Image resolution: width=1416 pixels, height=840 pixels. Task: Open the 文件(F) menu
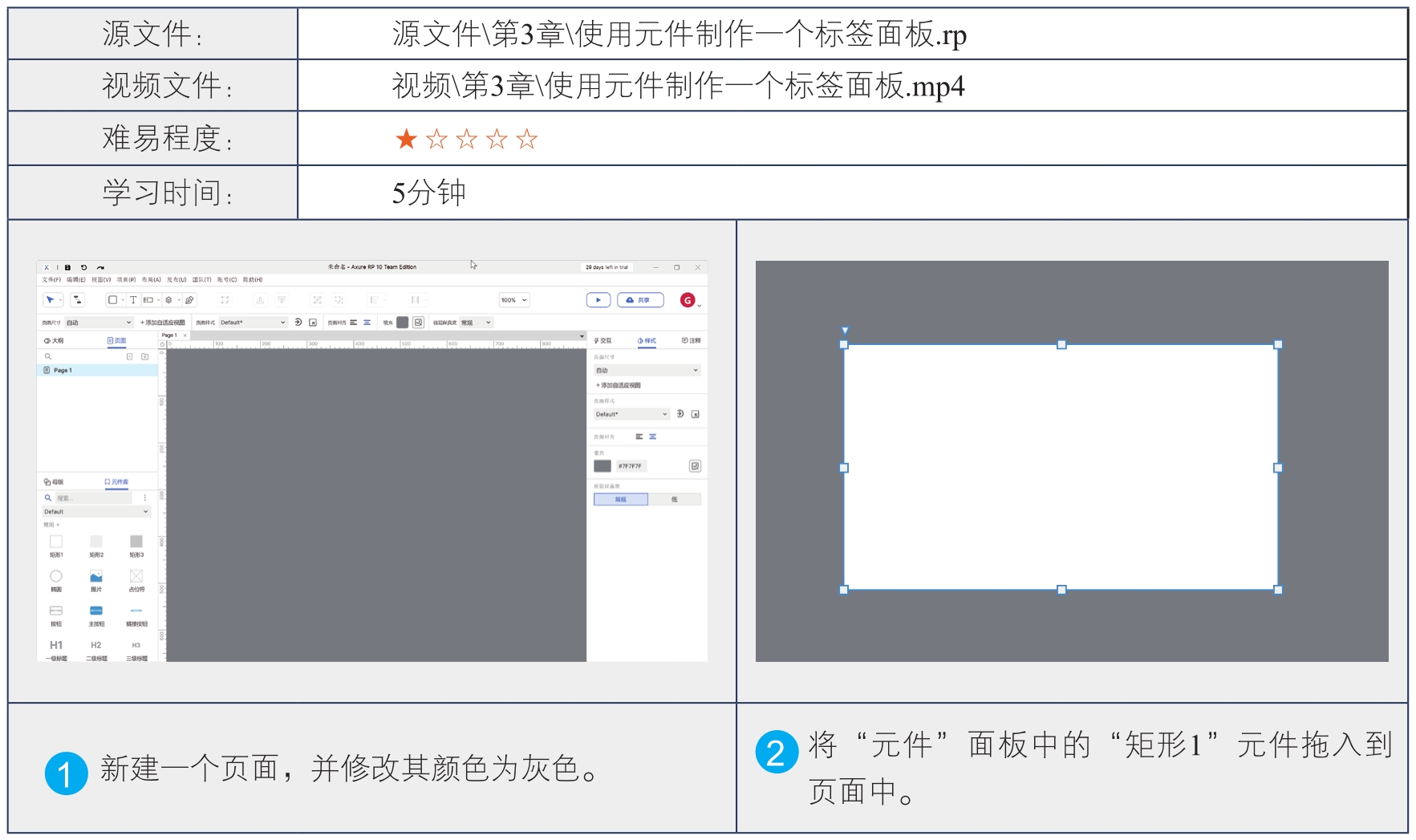click(51, 280)
